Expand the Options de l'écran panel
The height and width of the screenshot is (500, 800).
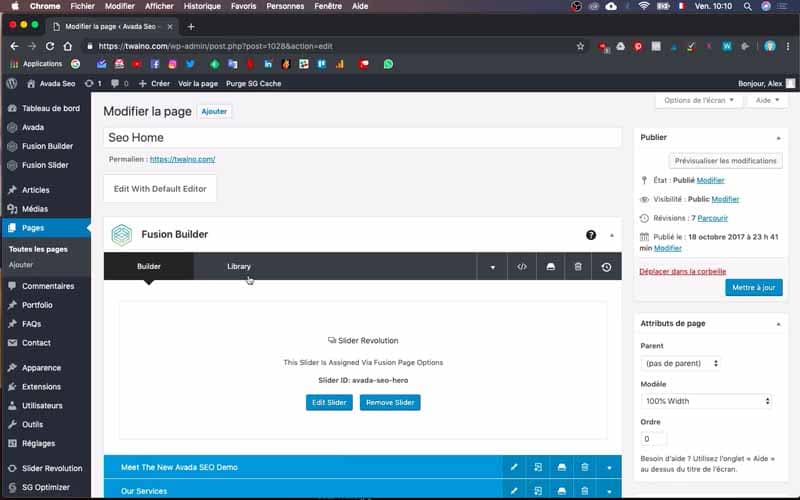click(699, 100)
